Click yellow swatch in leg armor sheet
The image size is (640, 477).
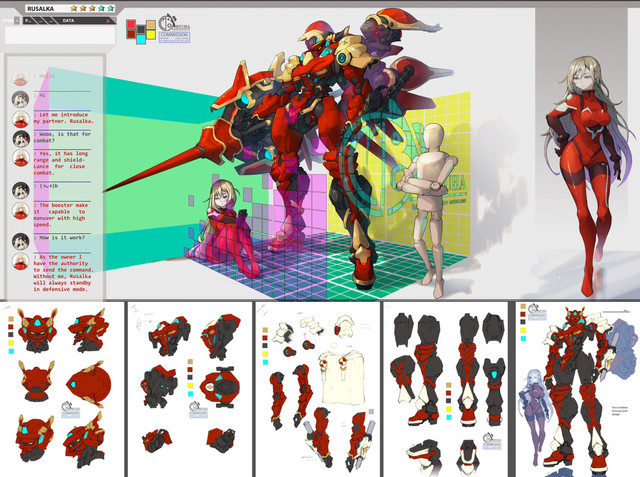[449, 409]
